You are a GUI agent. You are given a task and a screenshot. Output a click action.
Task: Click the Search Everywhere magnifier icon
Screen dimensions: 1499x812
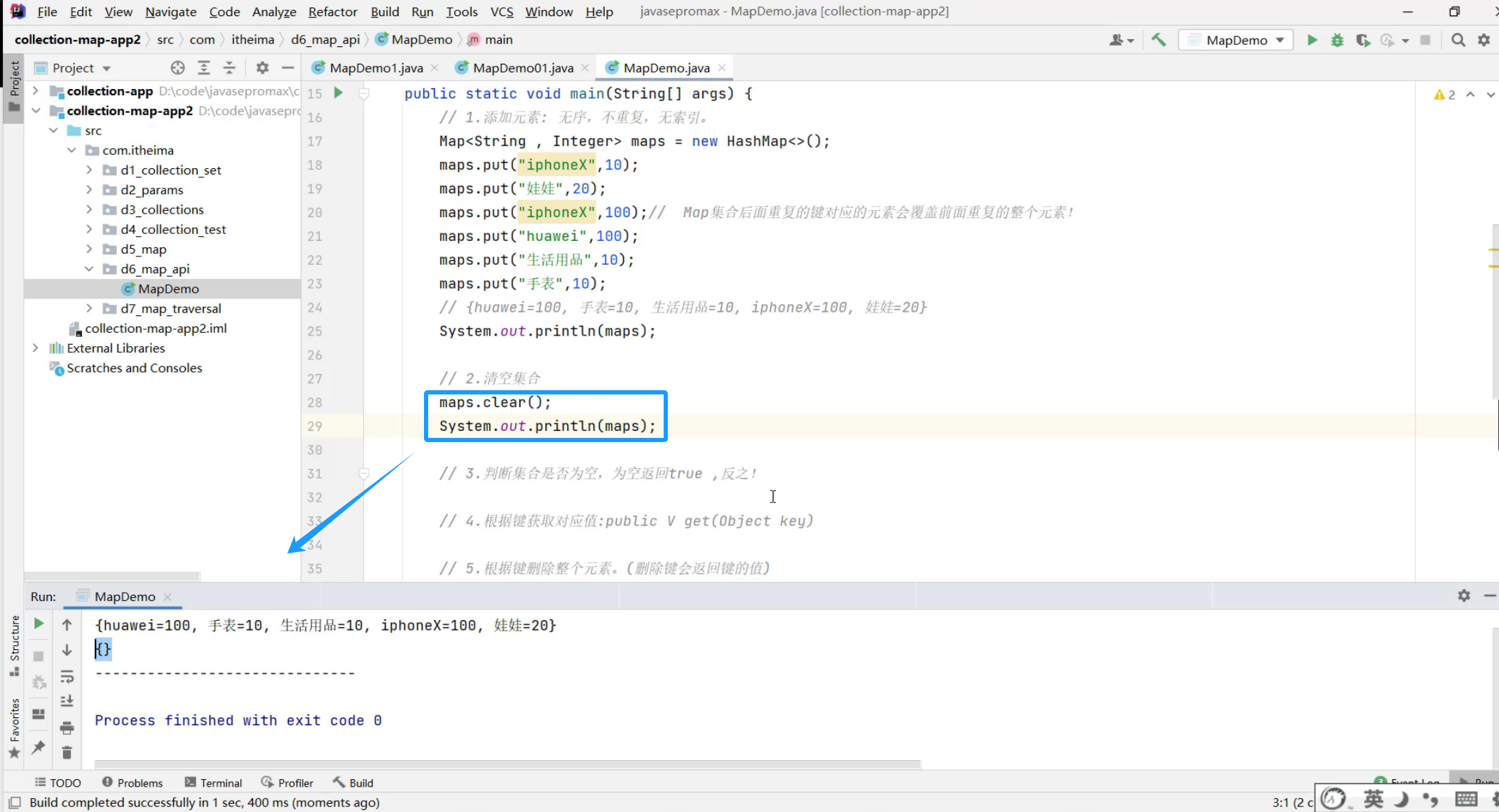pyautogui.click(x=1458, y=40)
